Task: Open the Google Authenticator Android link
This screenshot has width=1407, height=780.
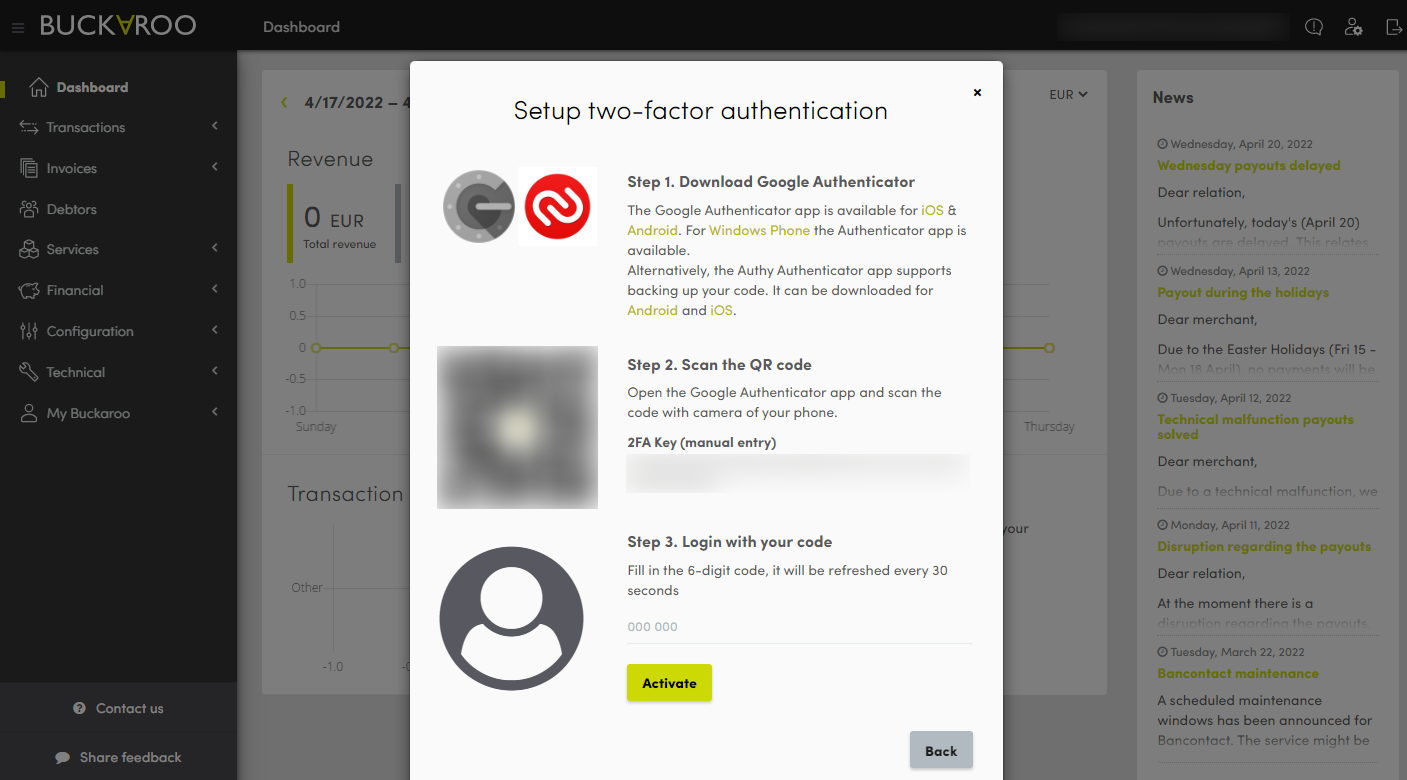Action: point(652,230)
